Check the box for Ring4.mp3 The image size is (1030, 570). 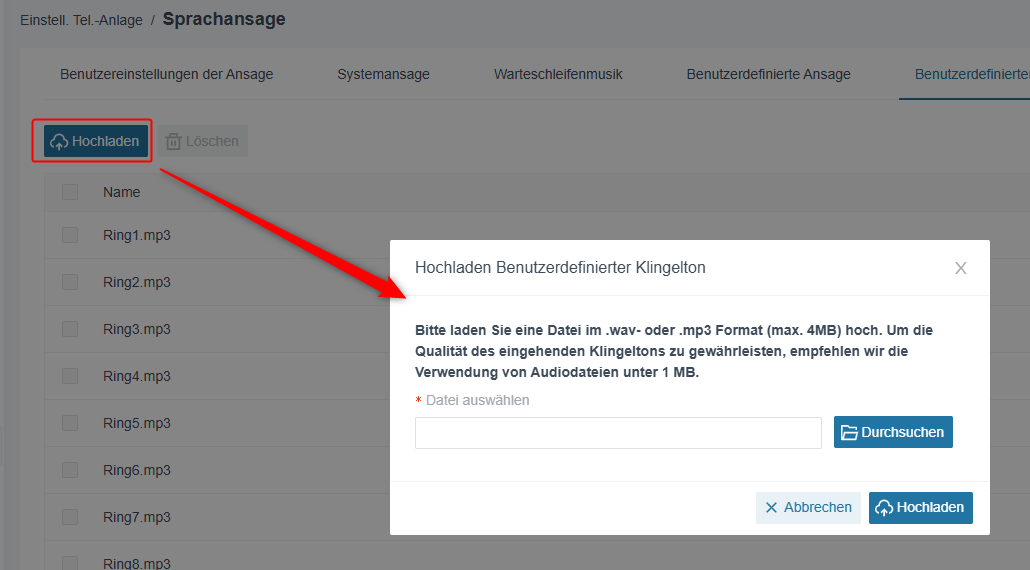[70, 376]
